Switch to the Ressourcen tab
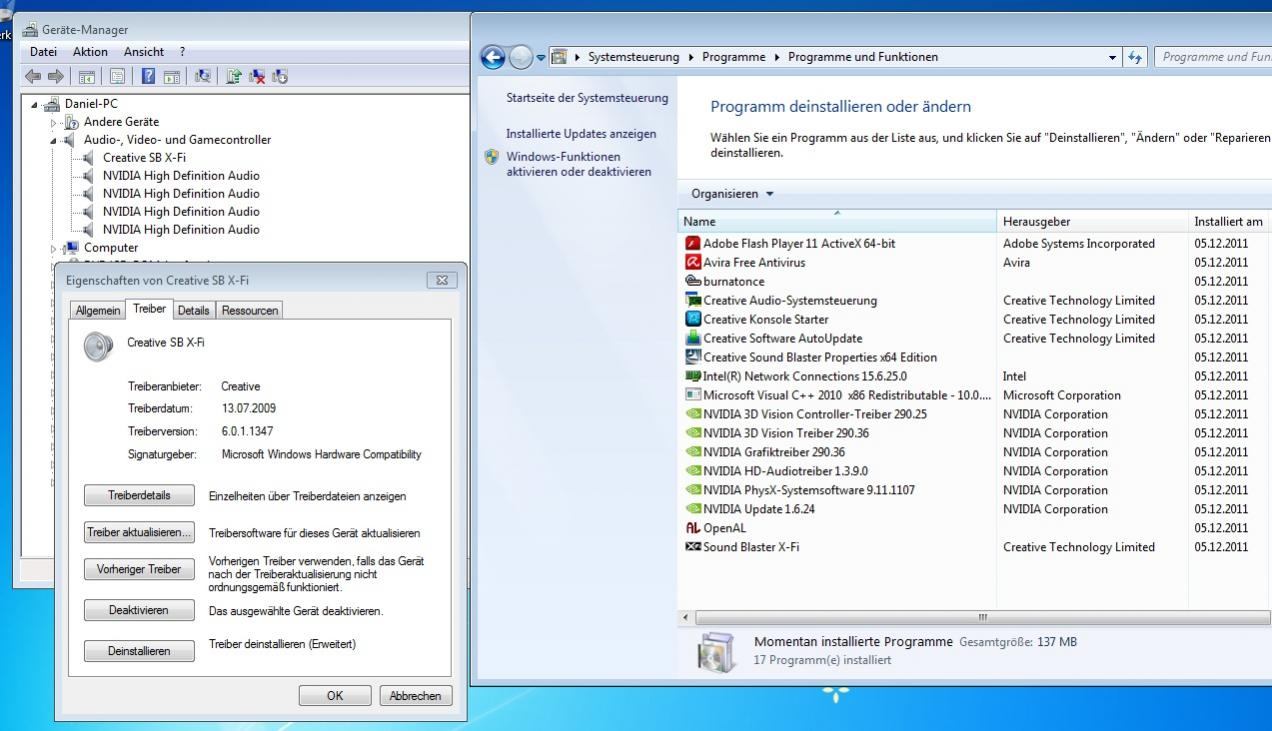 (x=250, y=311)
